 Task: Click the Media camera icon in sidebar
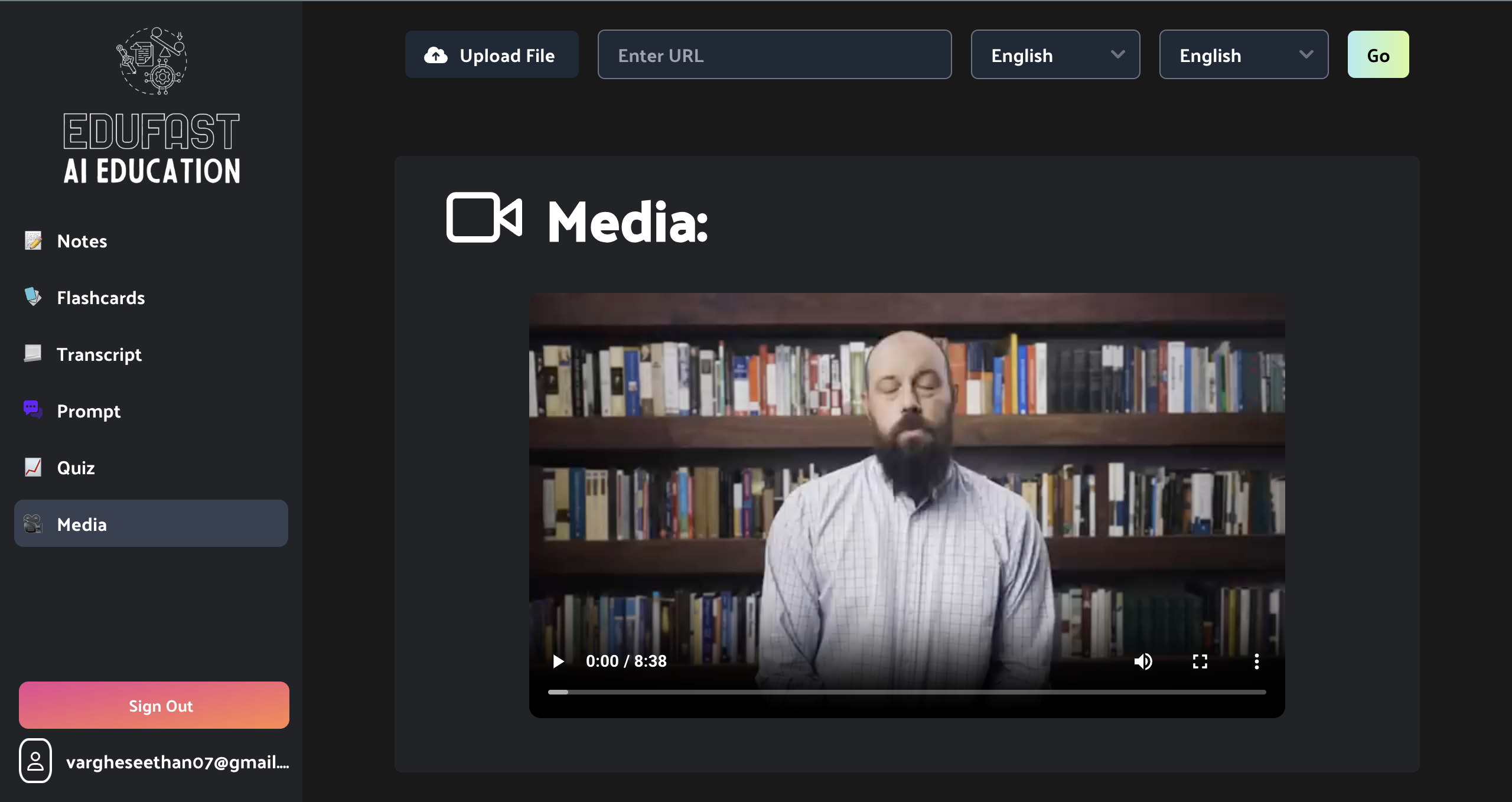coord(33,523)
